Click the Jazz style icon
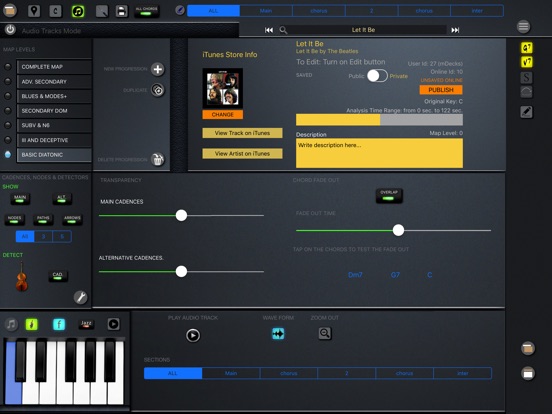Viewport: 552px width, 414px height. [86, 324]
